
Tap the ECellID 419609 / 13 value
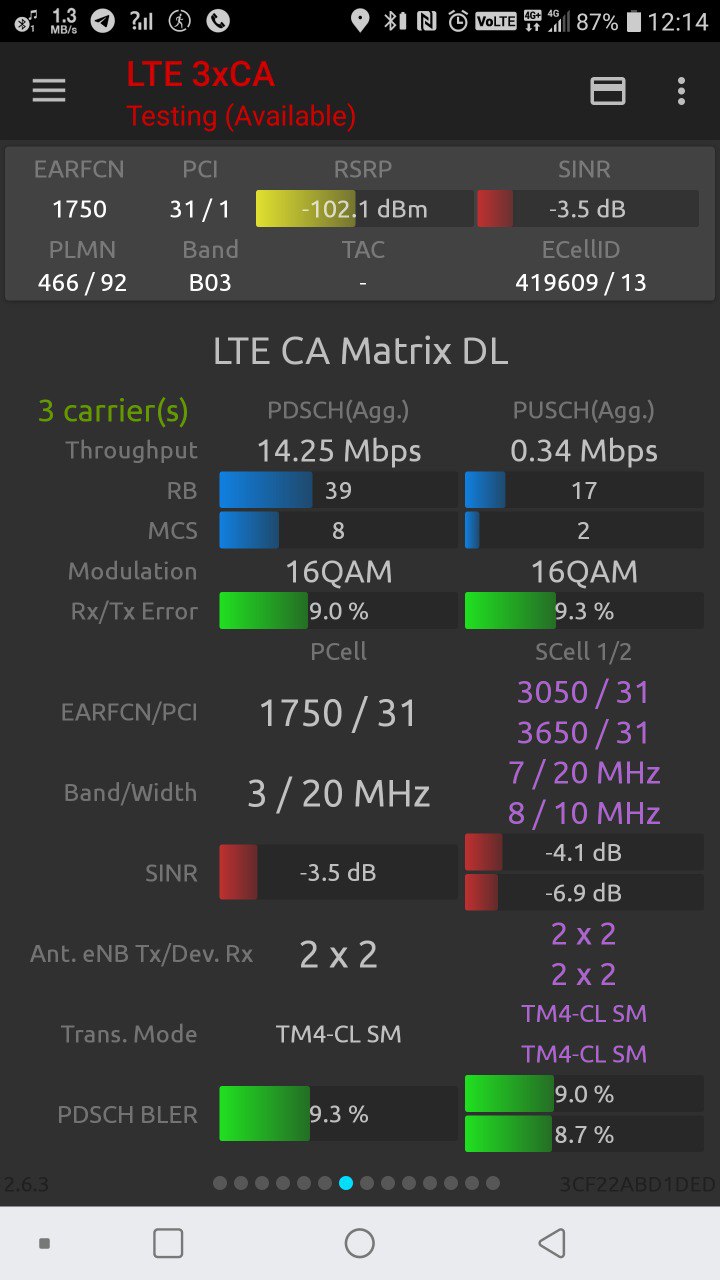(581, 283)
